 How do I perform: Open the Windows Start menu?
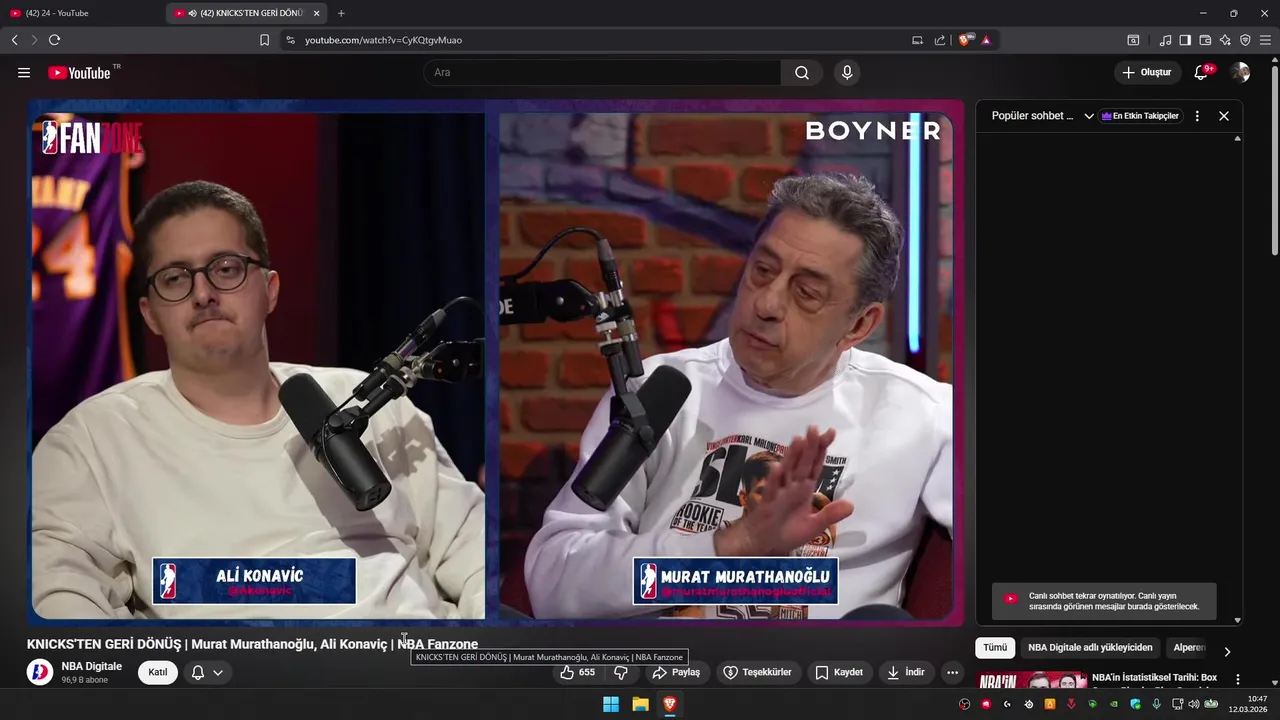click(x=611, y=704)
